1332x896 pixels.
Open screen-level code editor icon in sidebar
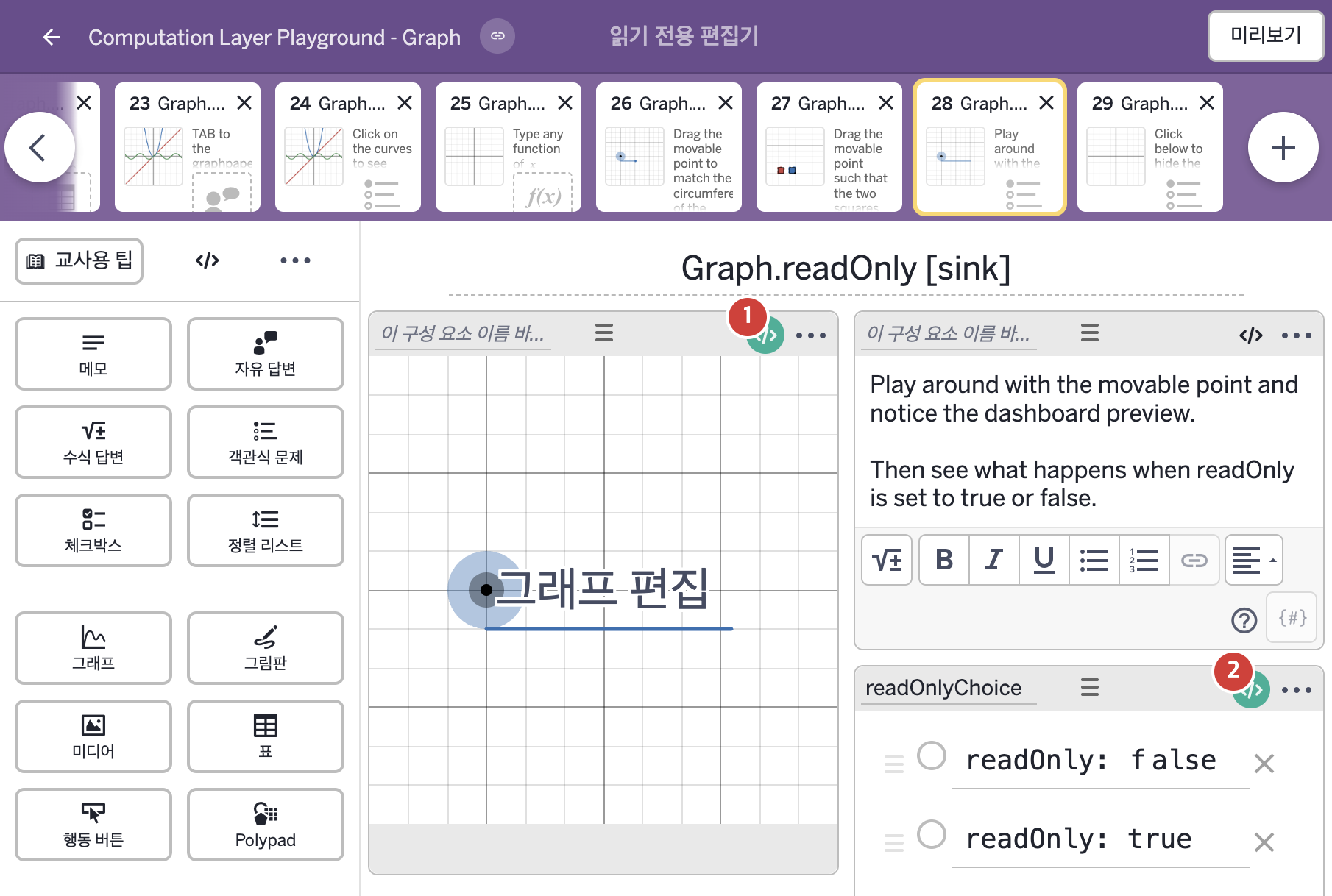pyautogui.click(x=208, y=260)
